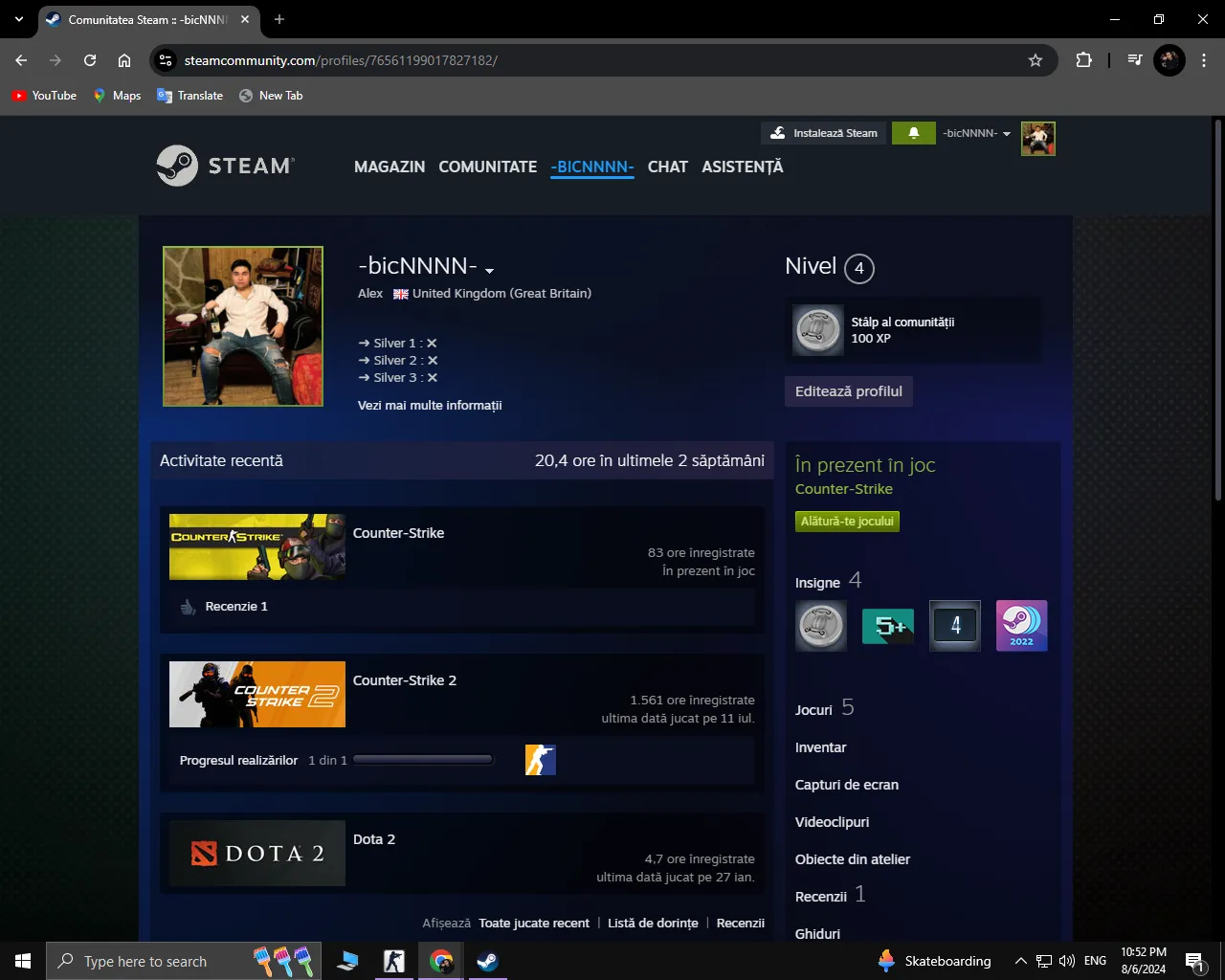This screenshot has width=1225, height=980.
Task: Open the YouTube bookmark
Action: pos(44,96)
